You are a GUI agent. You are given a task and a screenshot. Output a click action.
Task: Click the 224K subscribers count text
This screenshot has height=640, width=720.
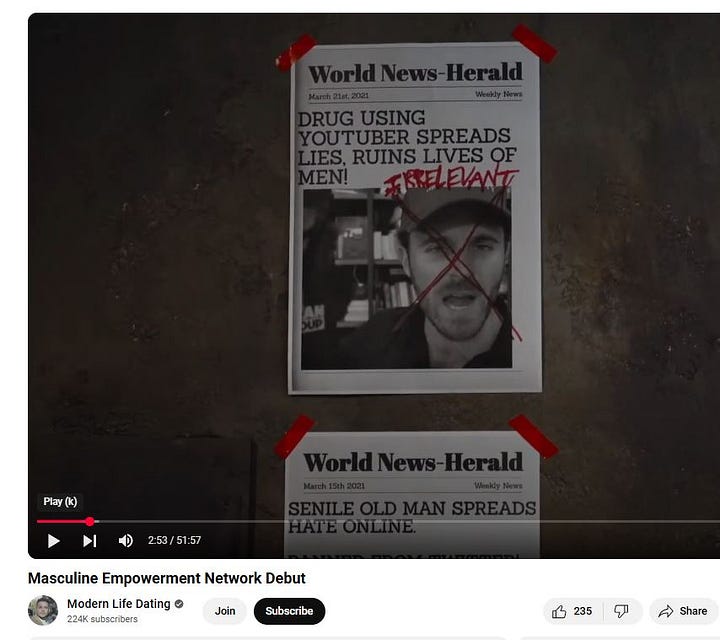102,619
